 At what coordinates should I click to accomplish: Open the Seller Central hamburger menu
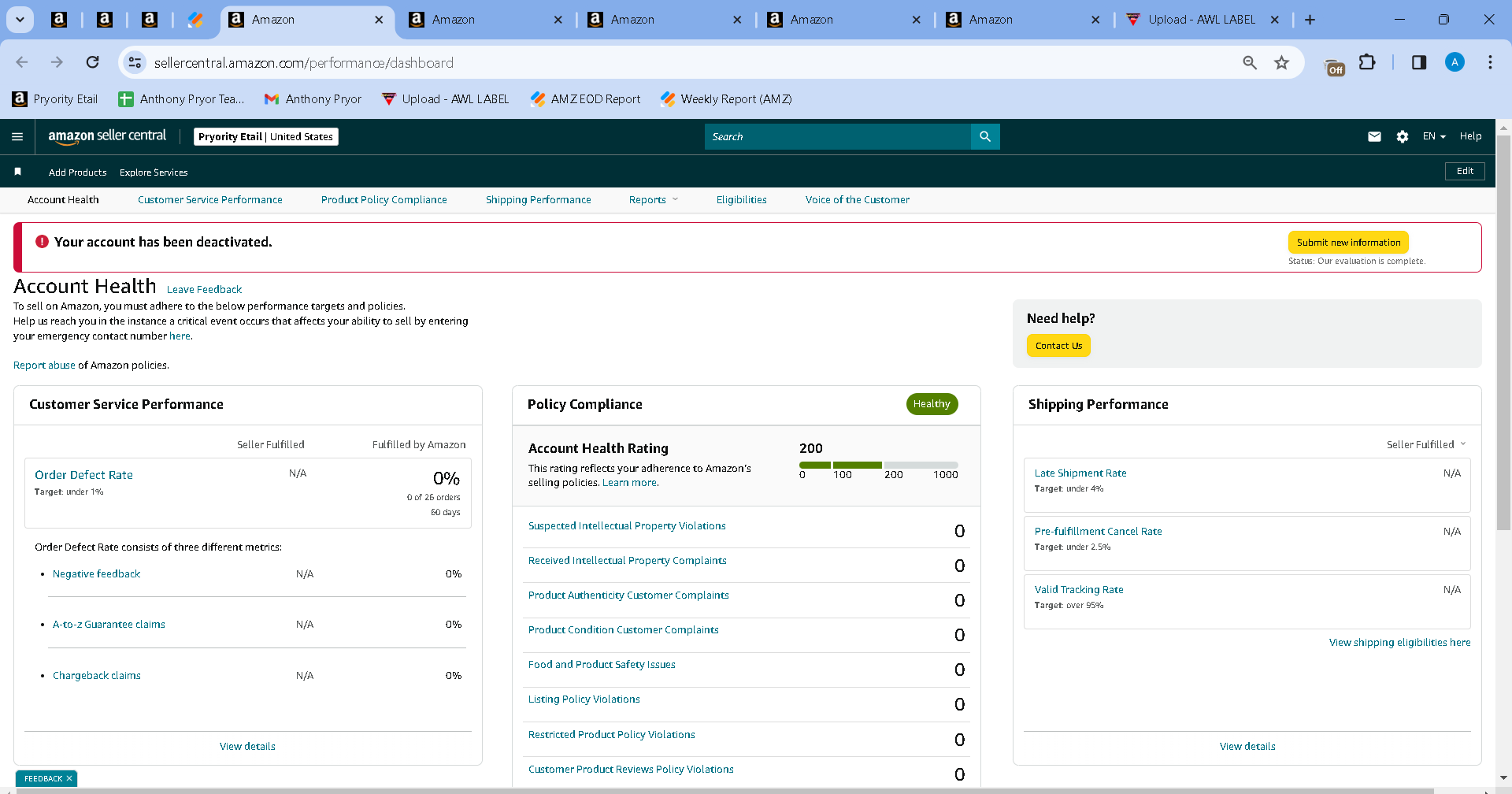(x=17, y=137)
